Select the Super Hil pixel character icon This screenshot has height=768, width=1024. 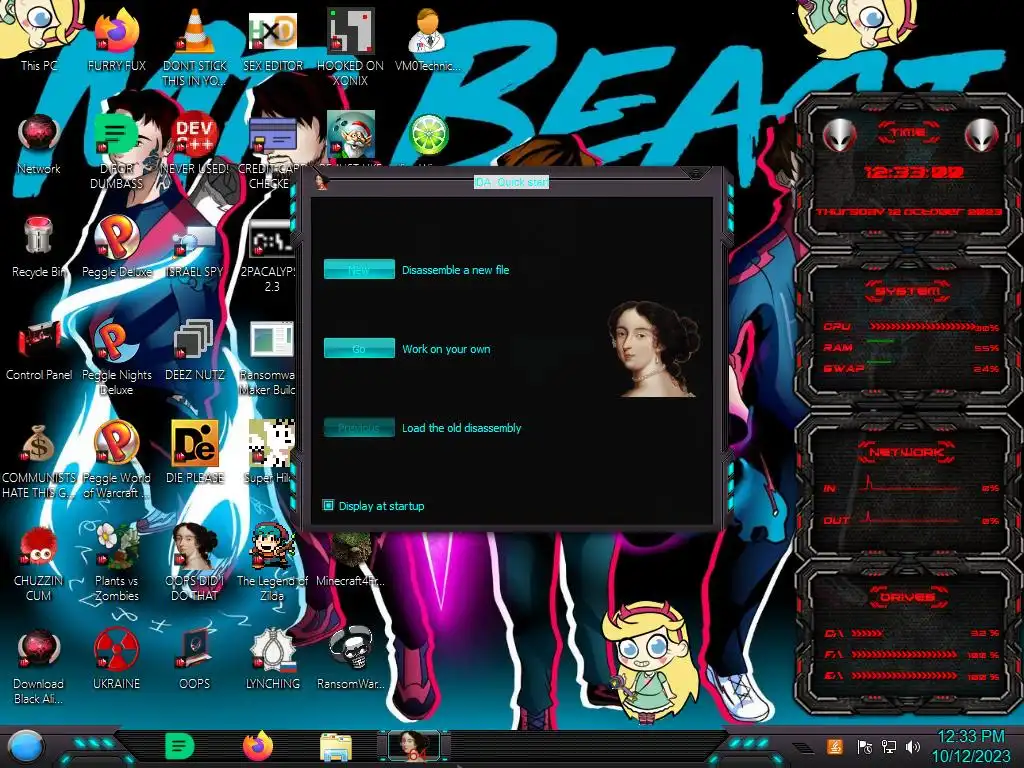tap(270, 444)
